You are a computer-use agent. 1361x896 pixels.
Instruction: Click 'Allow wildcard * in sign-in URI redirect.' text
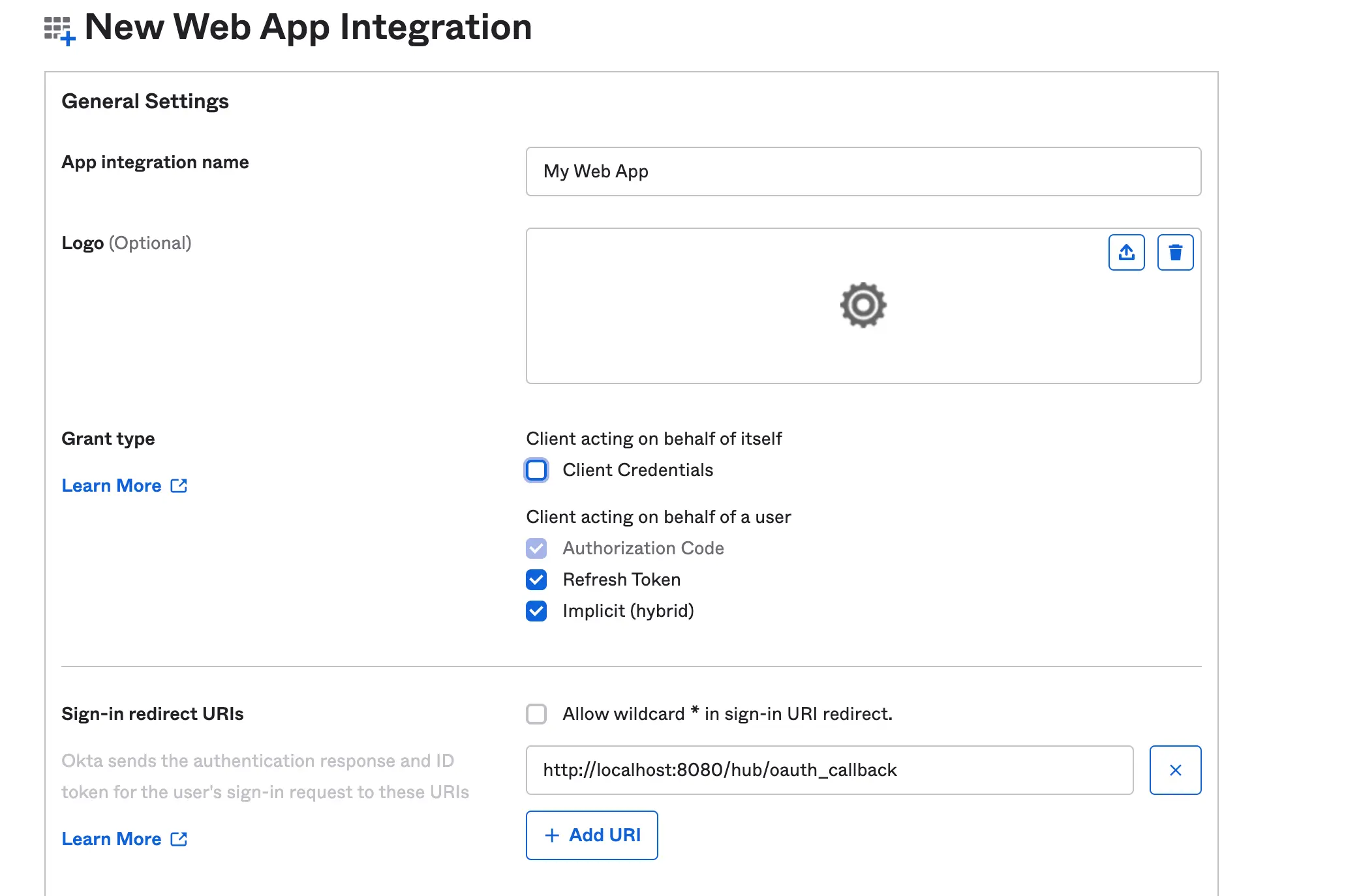[727, 714]
